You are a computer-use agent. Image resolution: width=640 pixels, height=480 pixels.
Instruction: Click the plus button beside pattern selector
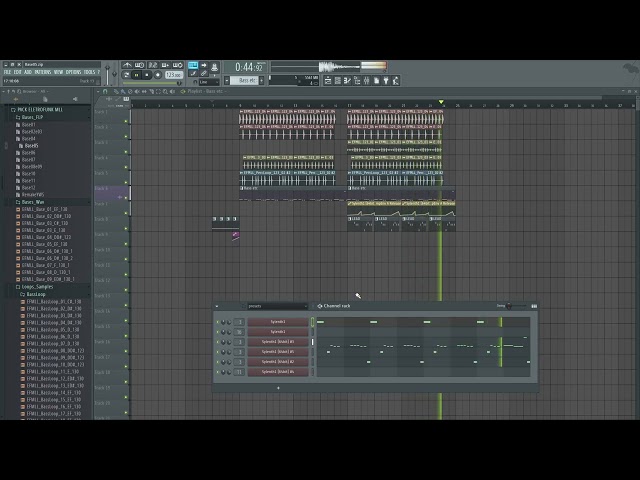tap(262, 80)
